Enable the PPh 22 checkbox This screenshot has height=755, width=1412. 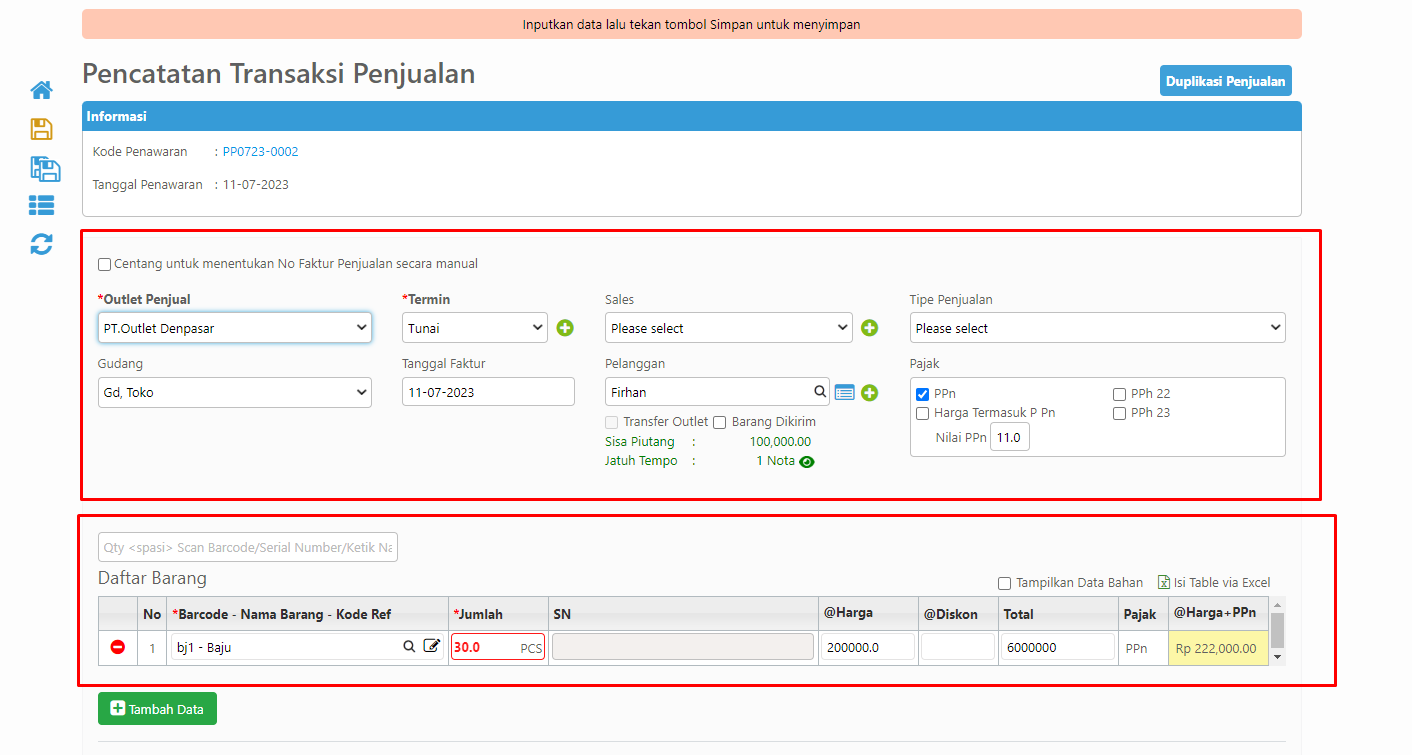(x=1120, y=394)
